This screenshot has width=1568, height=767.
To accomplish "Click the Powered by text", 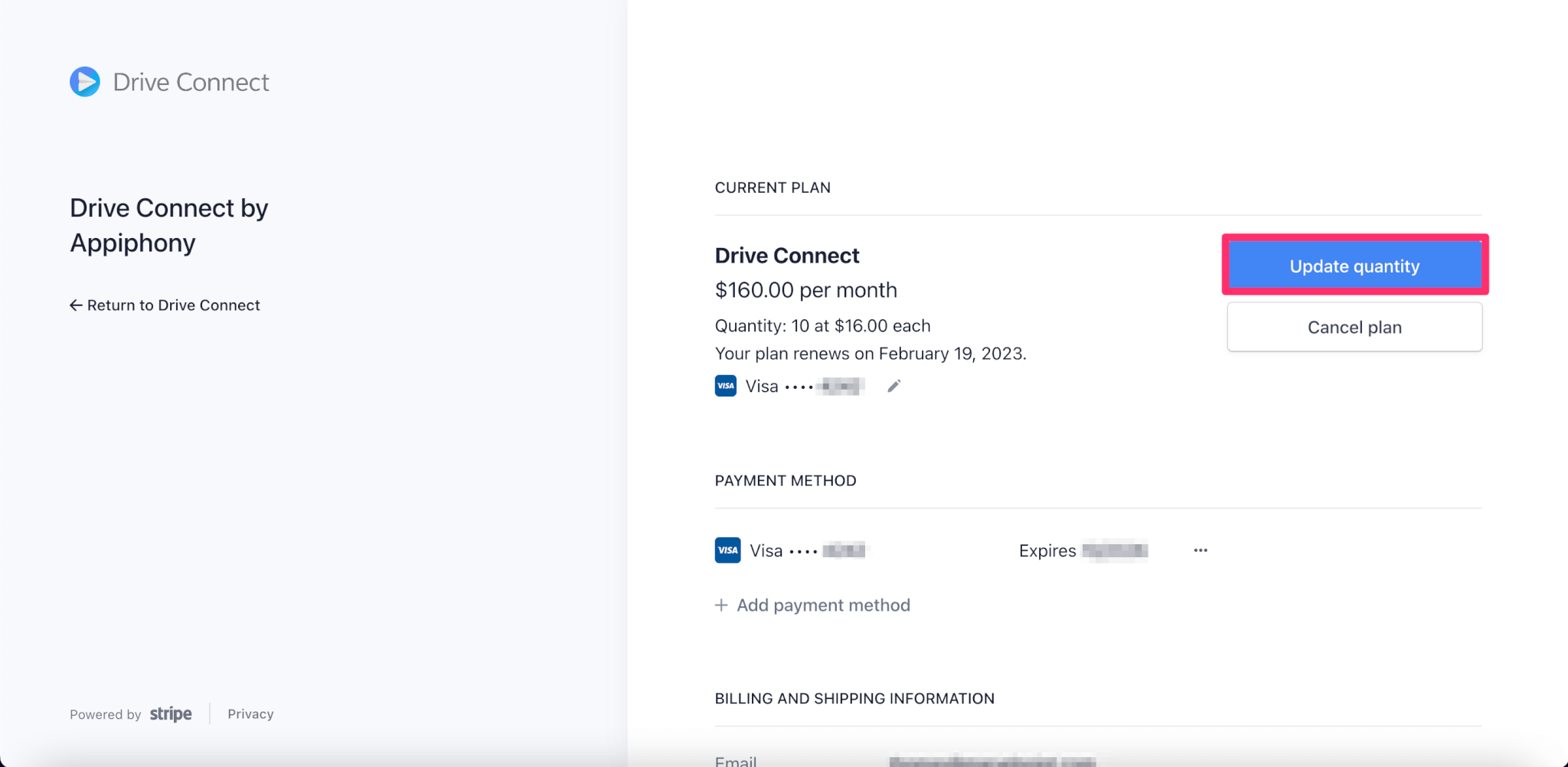I will pos(106,714).
